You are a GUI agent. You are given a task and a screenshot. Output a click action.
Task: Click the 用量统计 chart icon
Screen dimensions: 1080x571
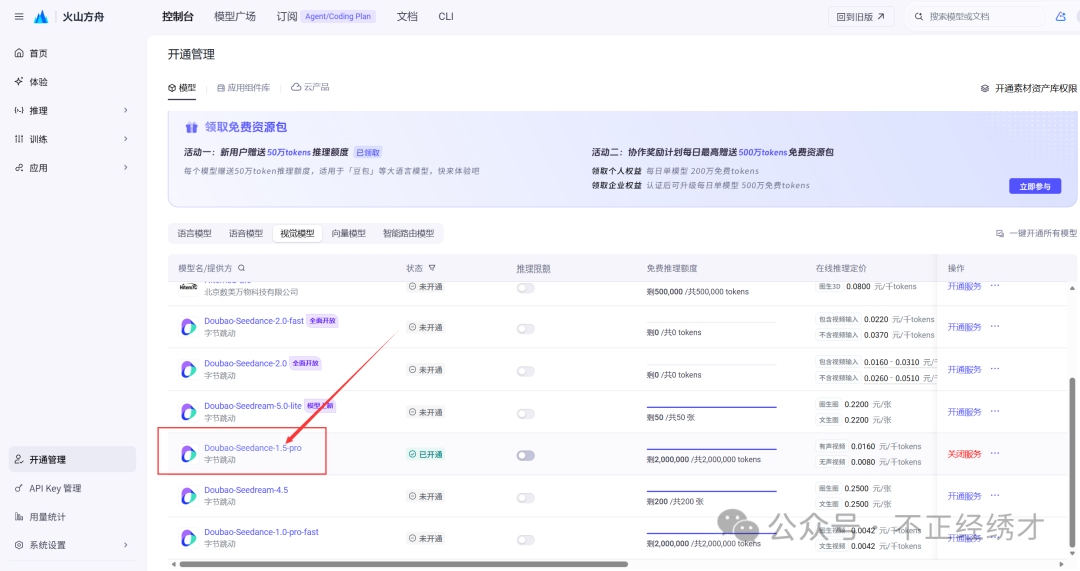pyautogui.click(x=19, y=517)
